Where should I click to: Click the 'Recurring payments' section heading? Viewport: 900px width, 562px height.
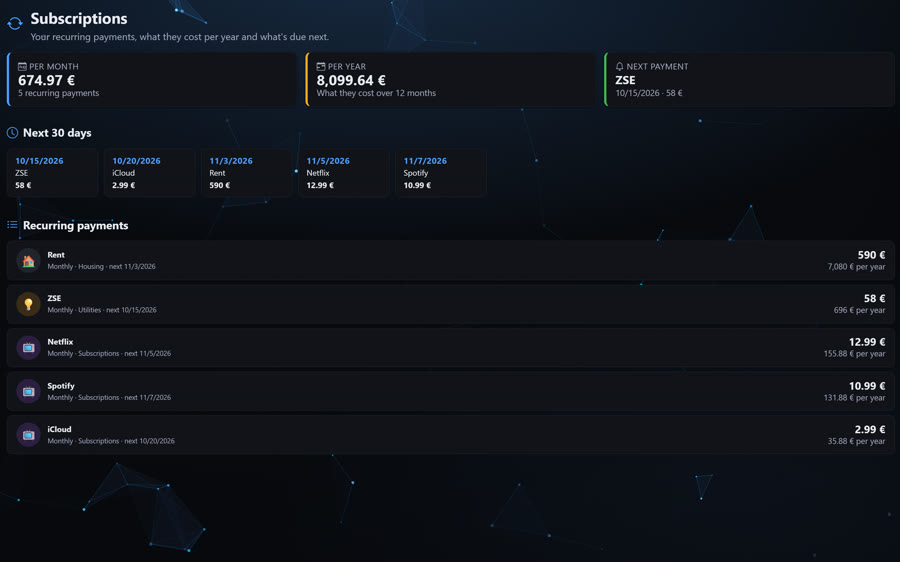(x=75, y=226)
